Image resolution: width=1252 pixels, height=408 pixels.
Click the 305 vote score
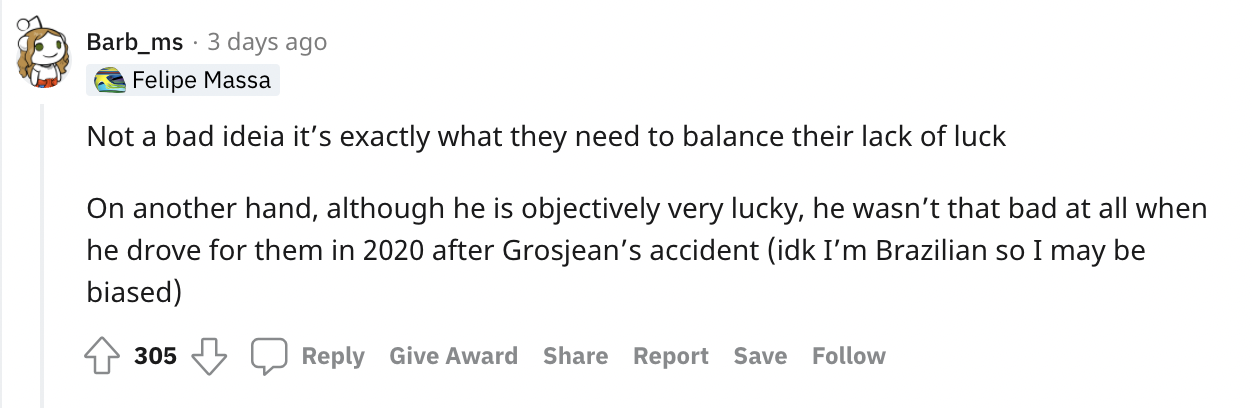[x=155, y=356]
